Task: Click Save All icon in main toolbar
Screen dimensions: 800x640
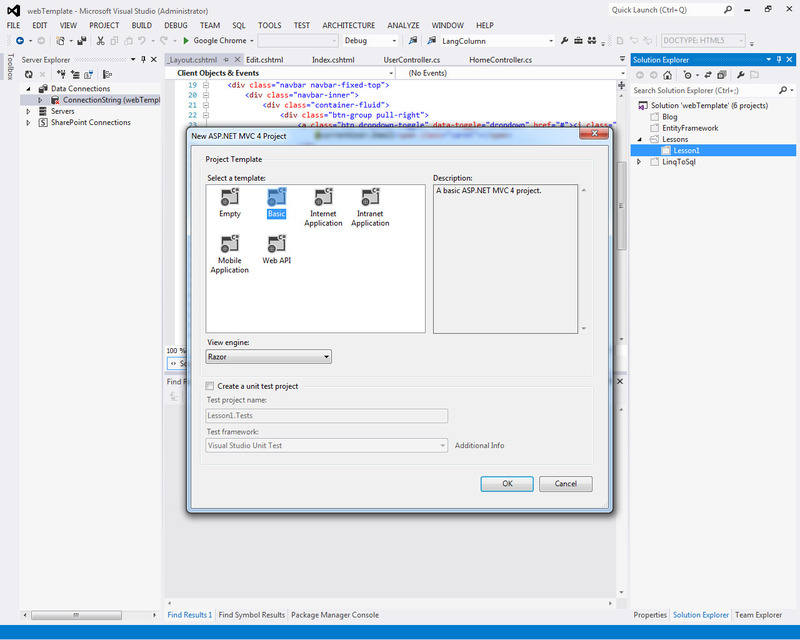Action: (x=82, y=40)
